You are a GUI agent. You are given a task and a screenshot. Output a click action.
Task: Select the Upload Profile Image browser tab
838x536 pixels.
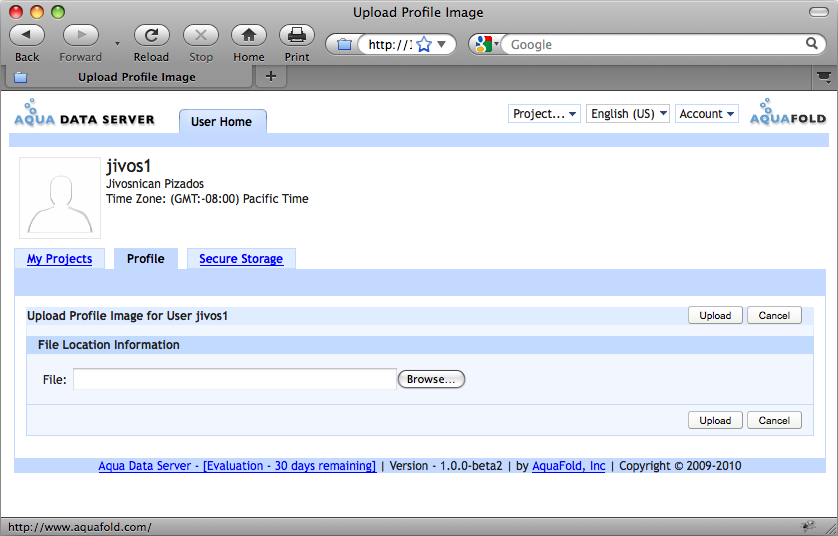[x=128, y=77]
